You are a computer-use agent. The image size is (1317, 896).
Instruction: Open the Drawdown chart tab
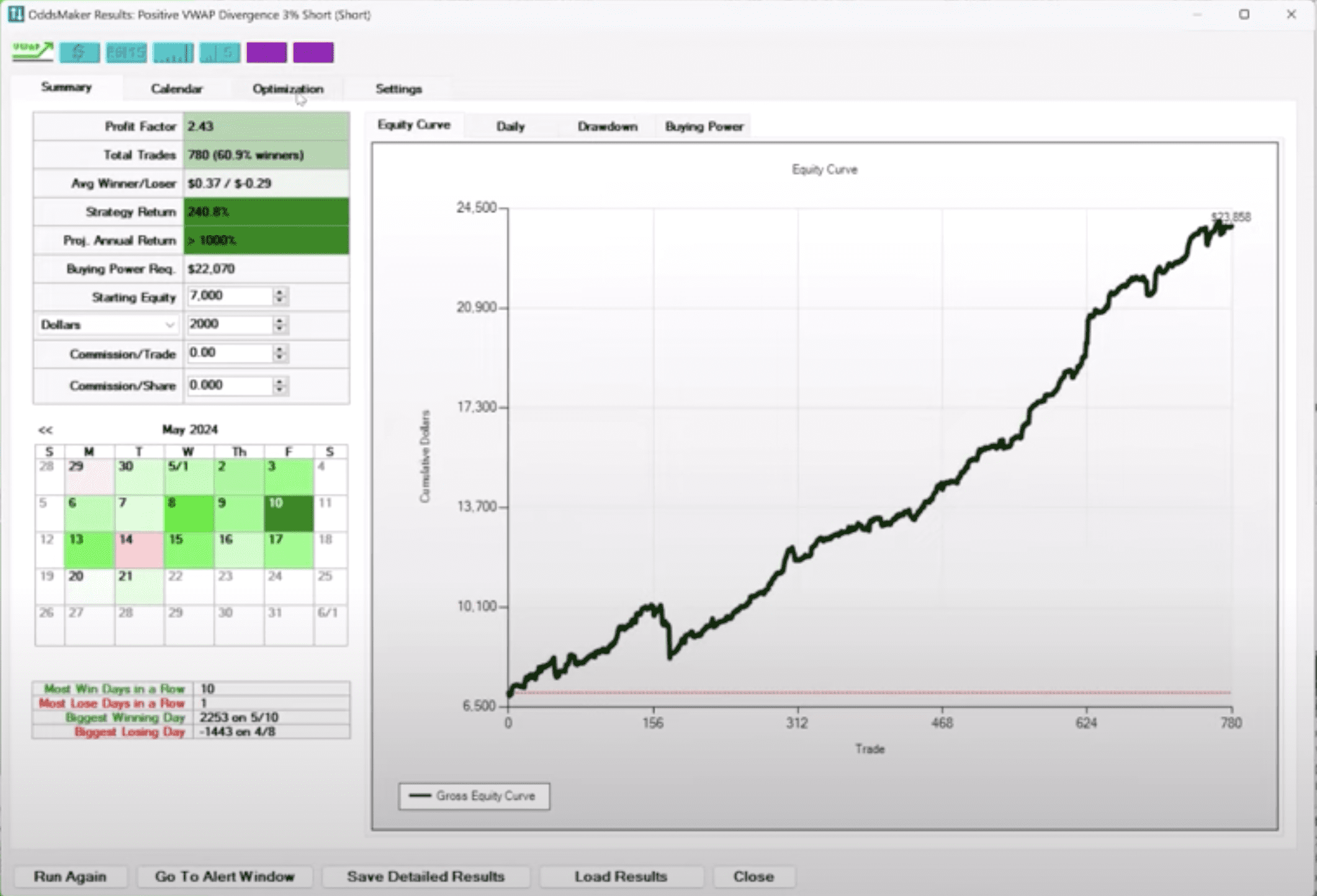pos(607,127)
